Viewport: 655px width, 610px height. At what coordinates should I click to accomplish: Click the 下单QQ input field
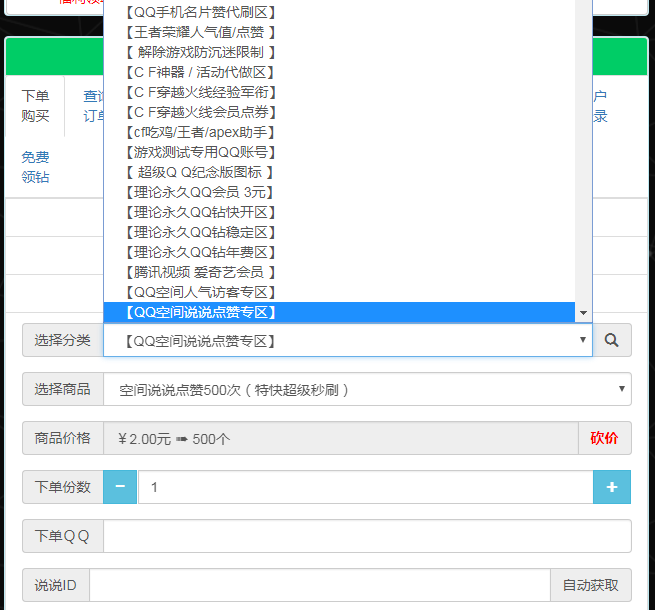coord(367,536)
